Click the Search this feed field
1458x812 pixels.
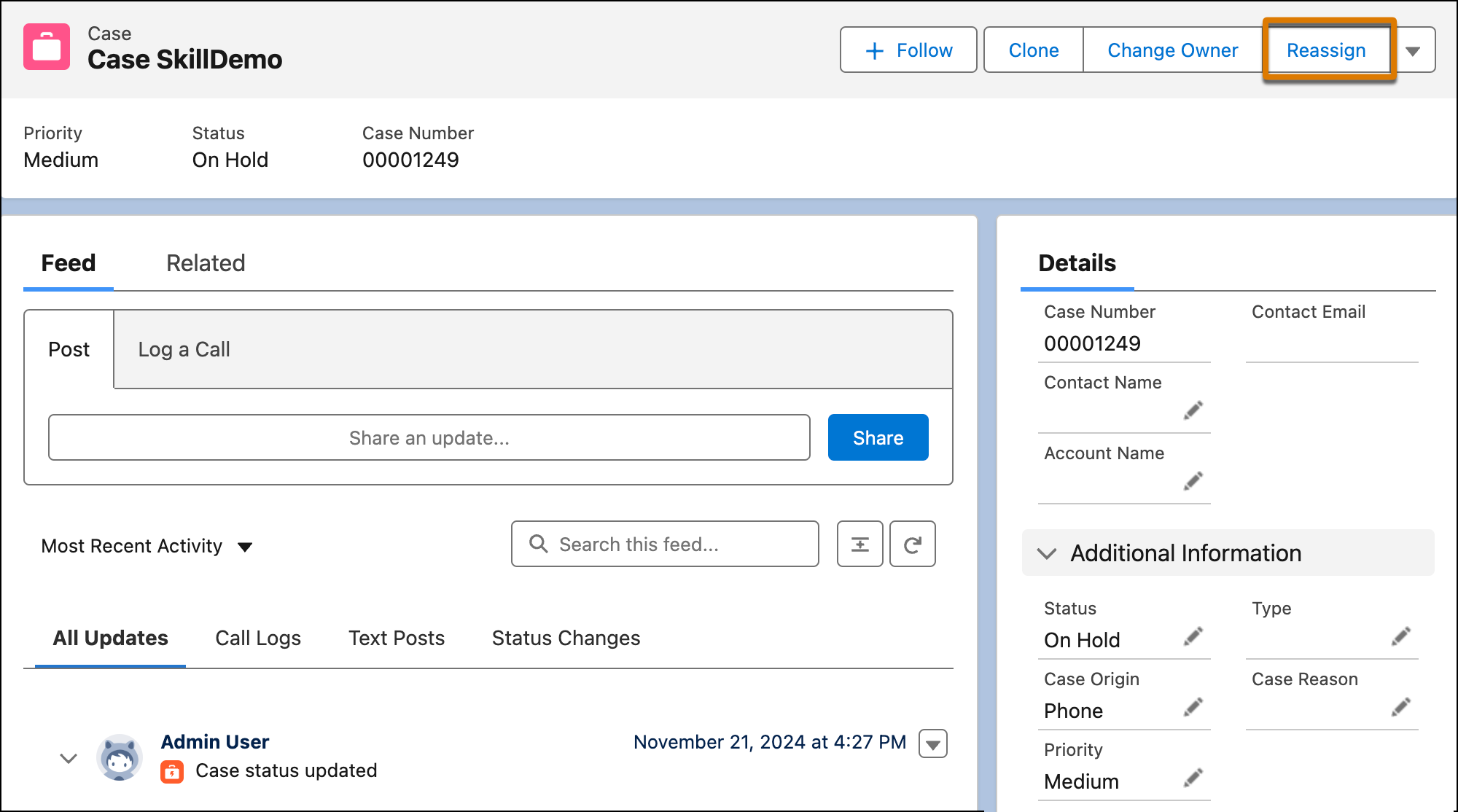point(665,544)
